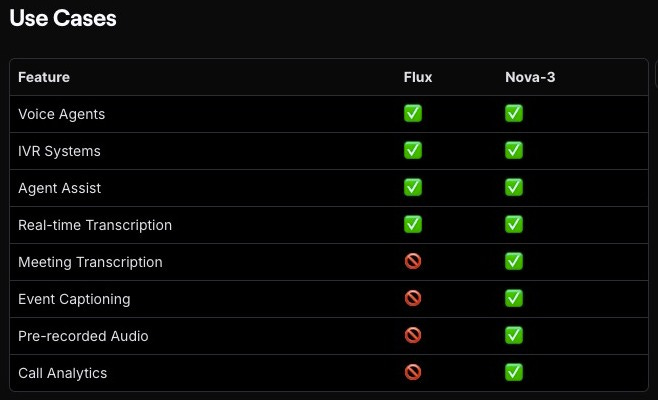Select Nova-3 checkmark in IVR Systems row
The width and height of the screenshot is (658, 400).
pos(514,150)
